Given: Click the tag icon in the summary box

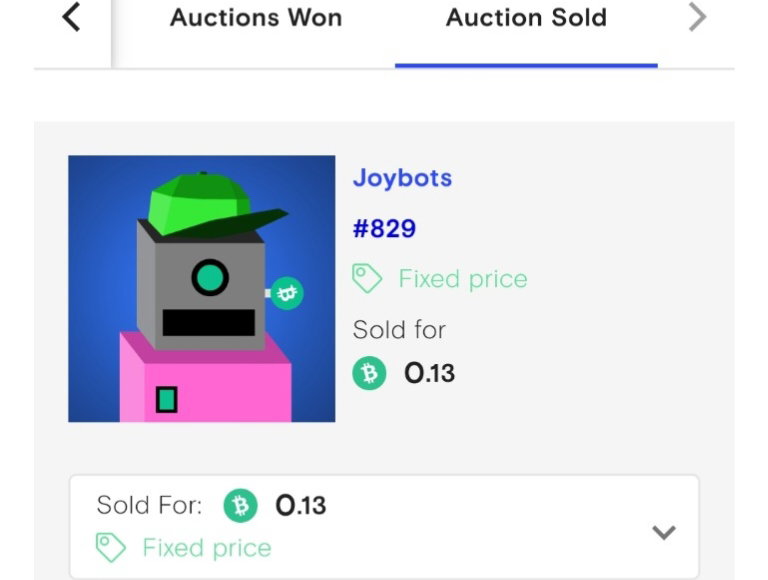Looking at the screenshot, I should click(x=111, y=547).
